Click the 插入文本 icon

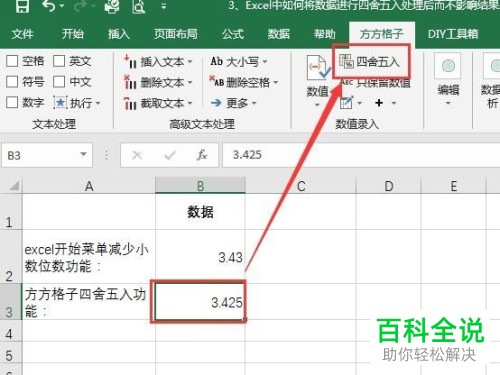point(130,62)
